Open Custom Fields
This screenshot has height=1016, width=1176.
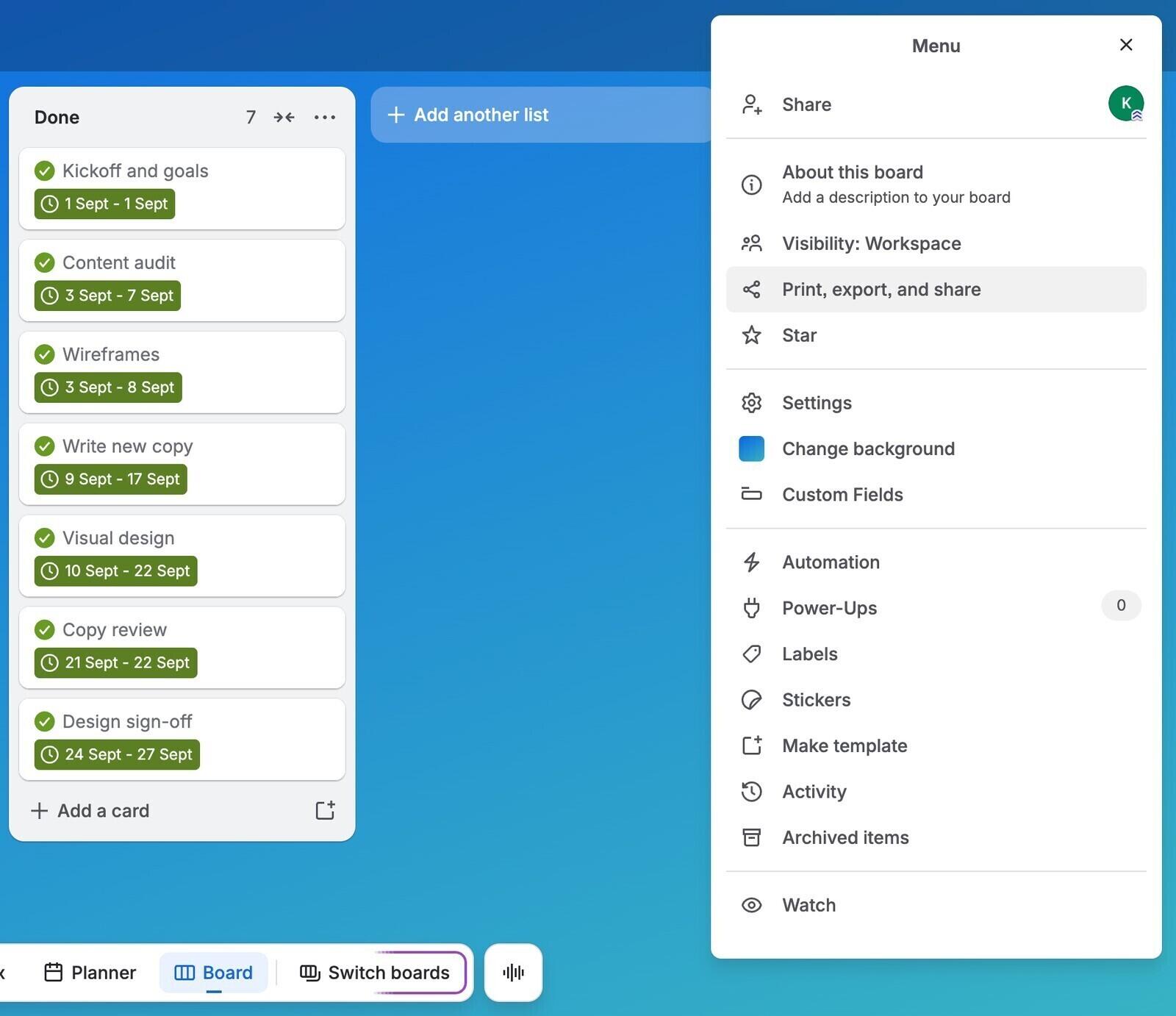click(x=936, y=495)
